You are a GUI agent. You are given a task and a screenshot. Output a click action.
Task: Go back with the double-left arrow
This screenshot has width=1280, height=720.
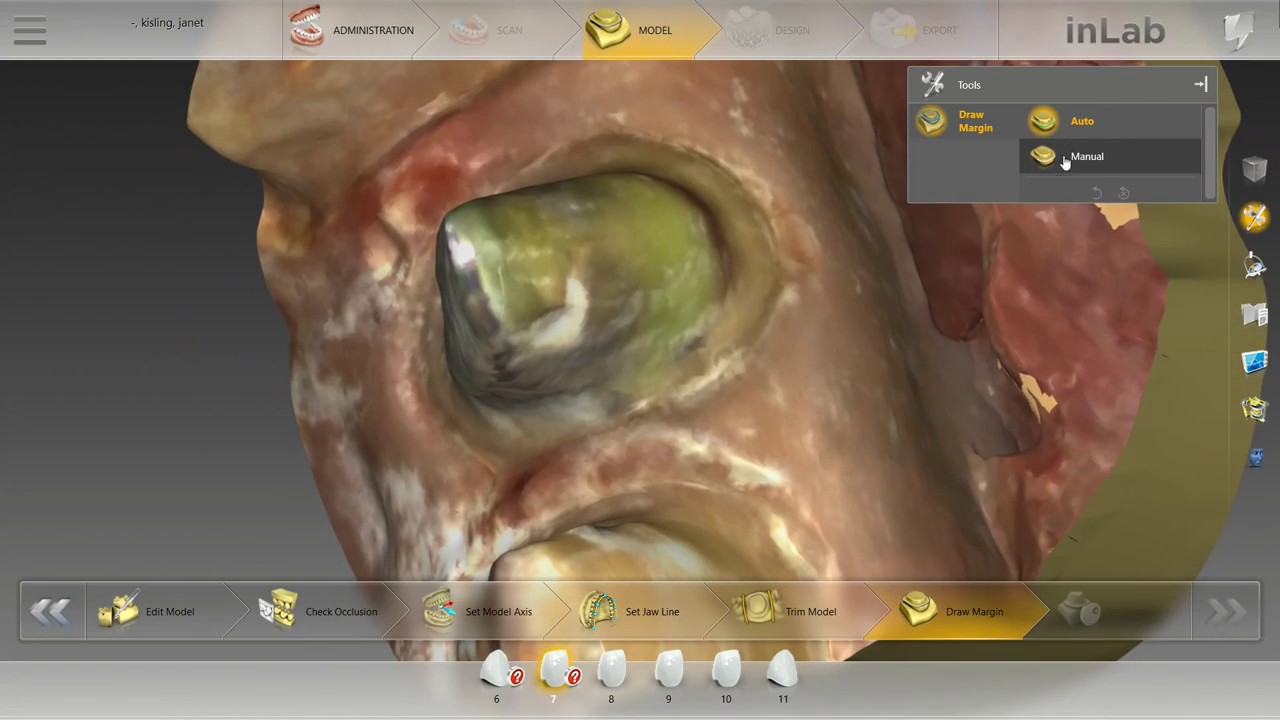point(50,611)
